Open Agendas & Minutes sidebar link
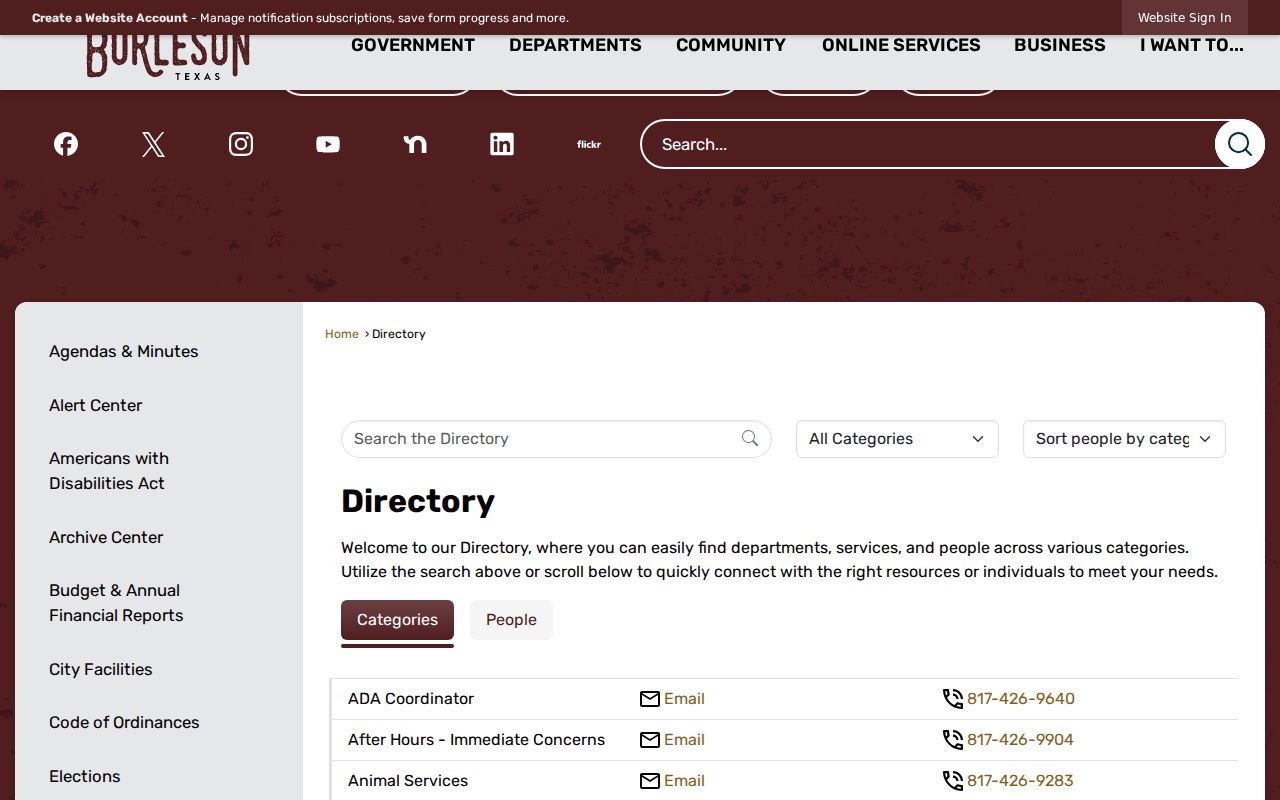This screenshot has width=1280, height=800. [x=124, y=352]
